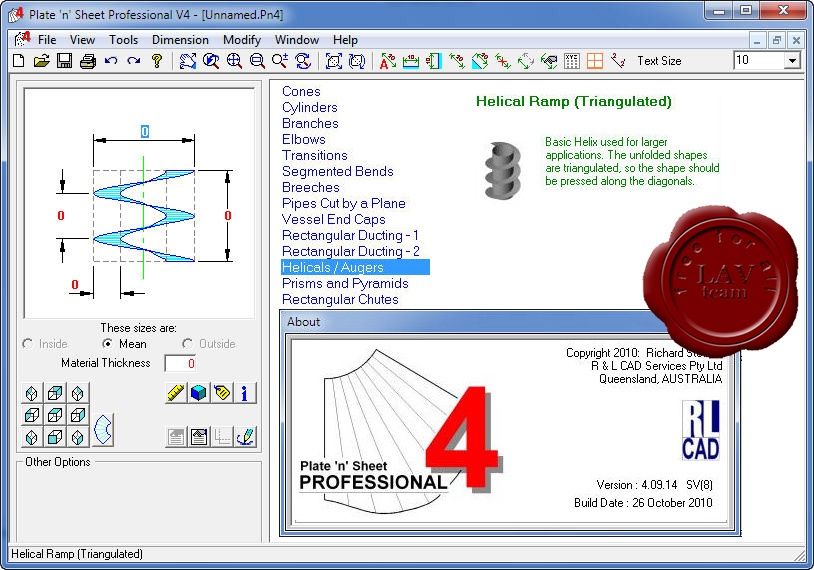Screen dimensions: 814x570
Task: Print using the printer toolbar icon
Action: click(88, 61)
